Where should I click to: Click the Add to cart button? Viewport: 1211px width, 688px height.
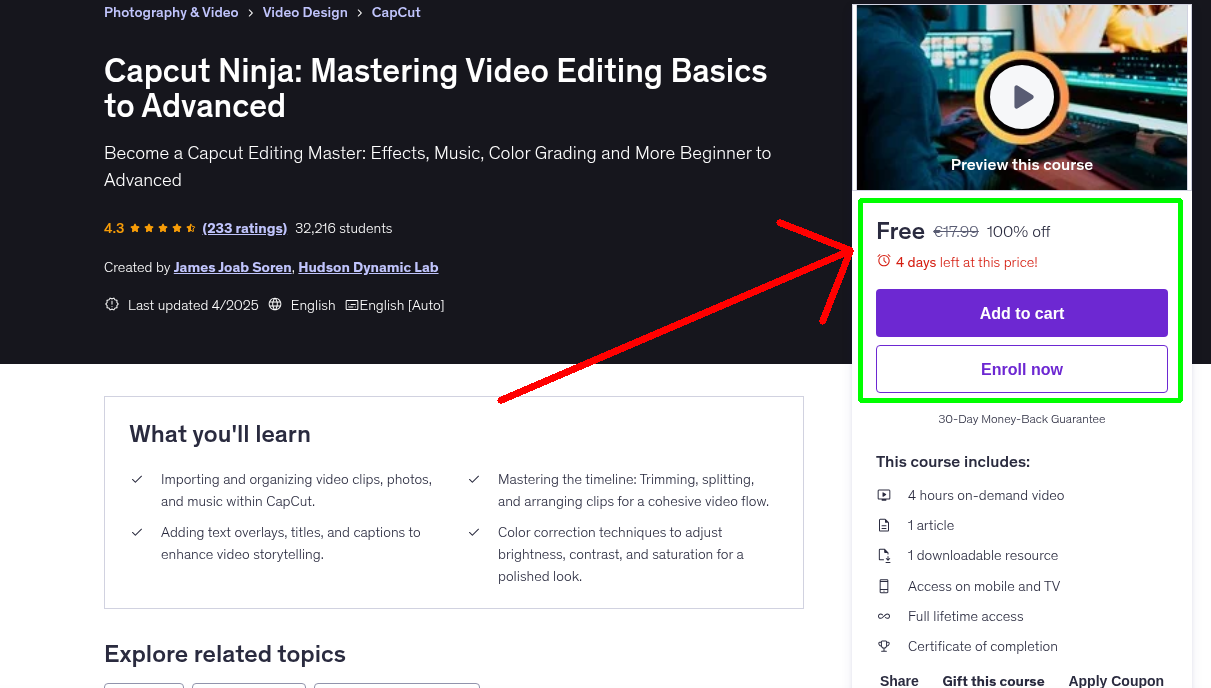point(1021,313)
